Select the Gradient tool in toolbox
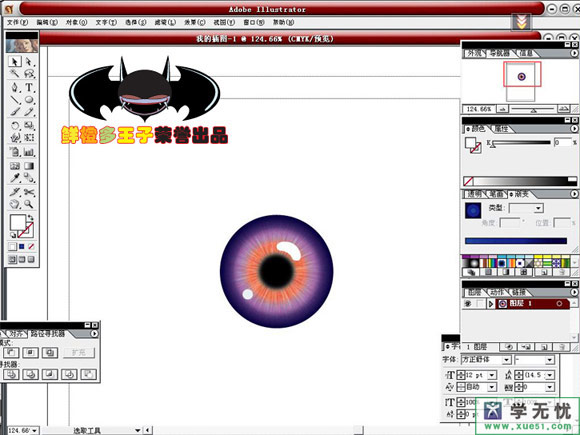Screen dimensions: 580x435 pos(29,165)
